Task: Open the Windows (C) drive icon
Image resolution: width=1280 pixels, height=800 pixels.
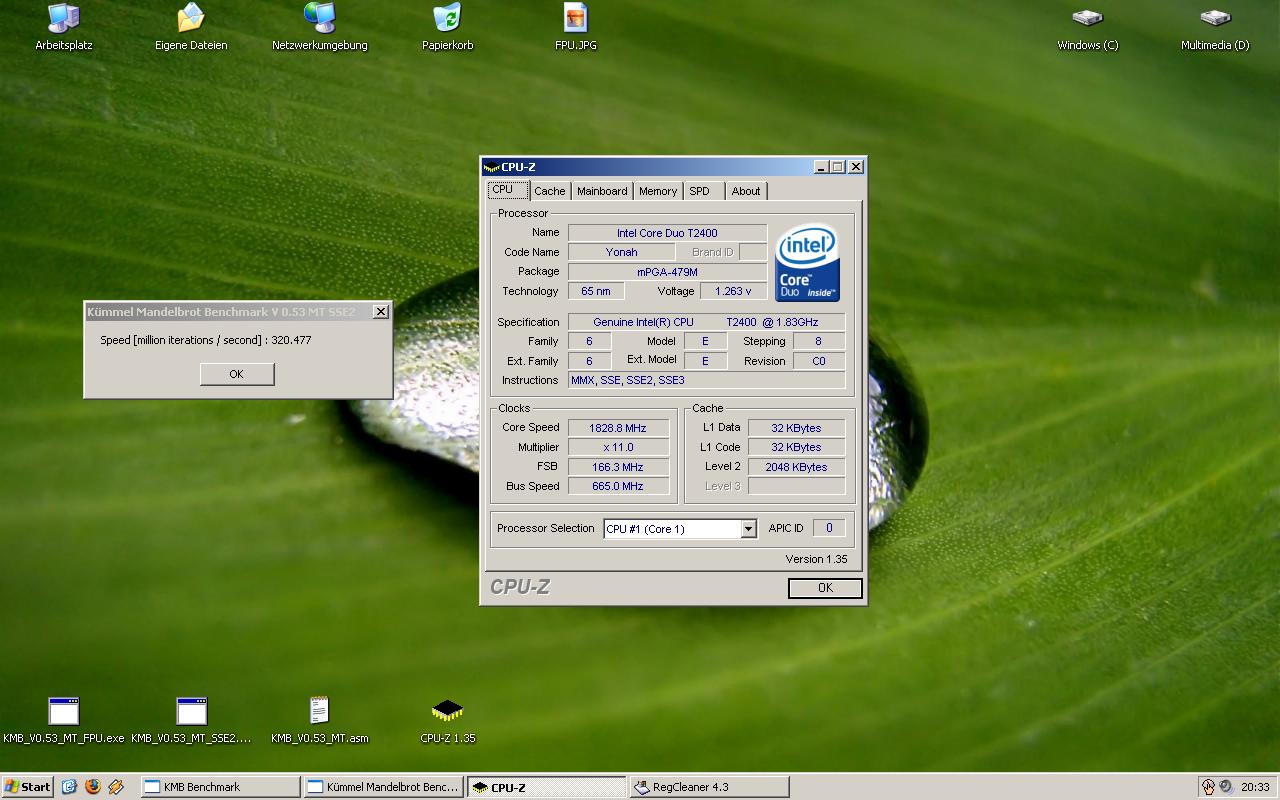Action: (1088, 27)
